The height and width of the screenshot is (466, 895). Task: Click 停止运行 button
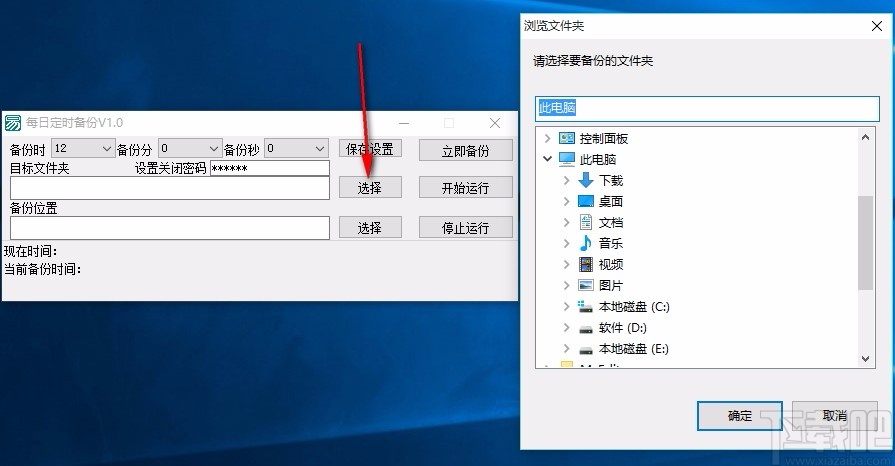[465, 227]
